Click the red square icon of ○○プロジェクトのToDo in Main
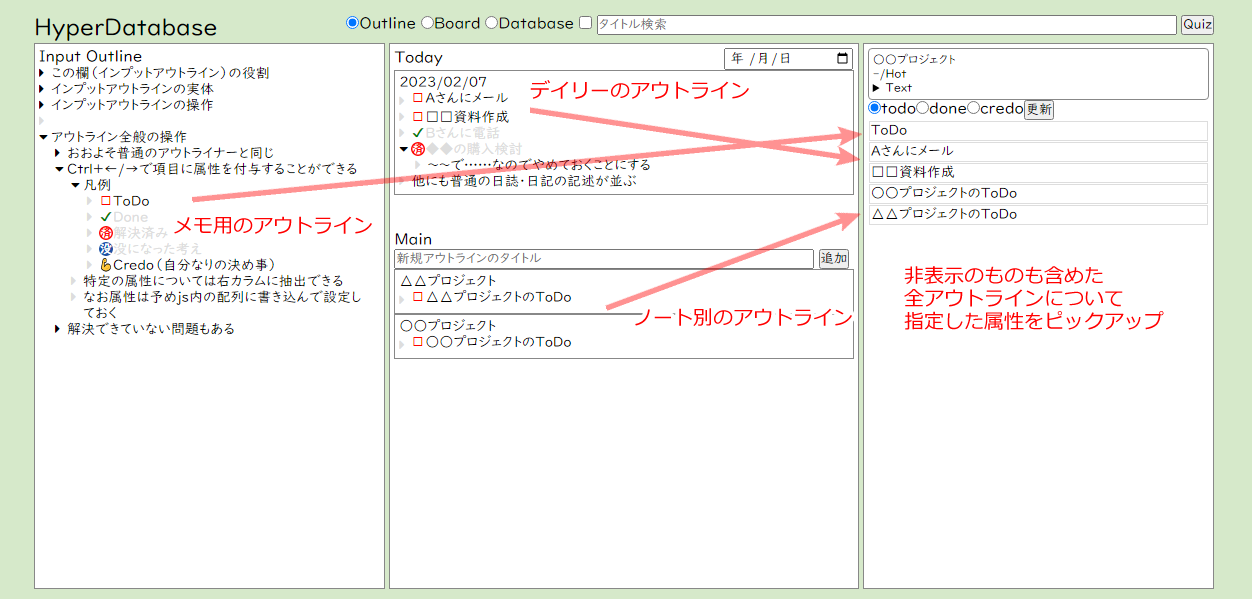This screenshot has height=599, width=1252. click(418, 342)
